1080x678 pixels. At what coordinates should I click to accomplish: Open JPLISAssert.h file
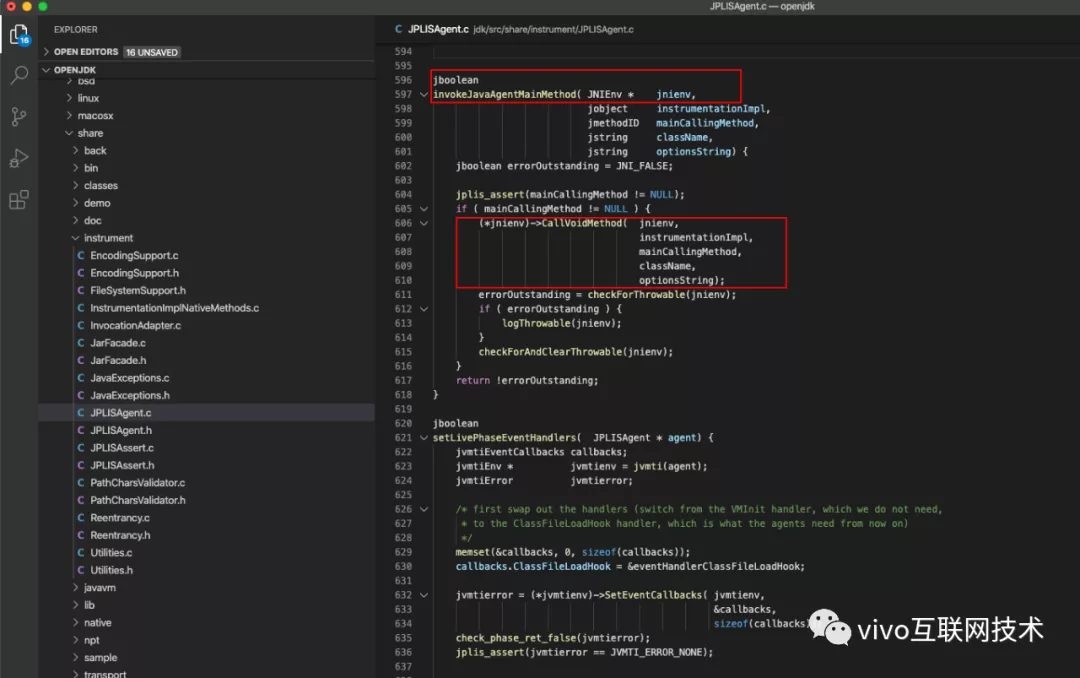122,466
